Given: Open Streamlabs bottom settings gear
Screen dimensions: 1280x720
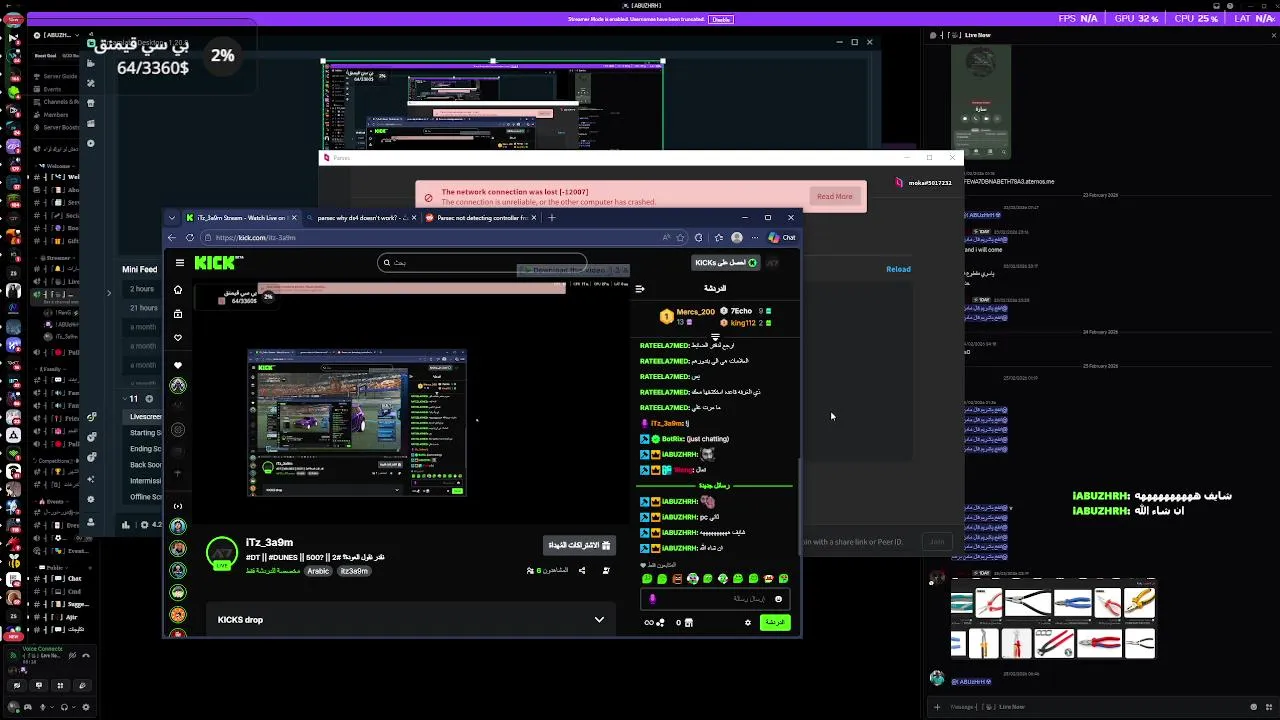Looking at the screenshot, I should click(90, 499).
